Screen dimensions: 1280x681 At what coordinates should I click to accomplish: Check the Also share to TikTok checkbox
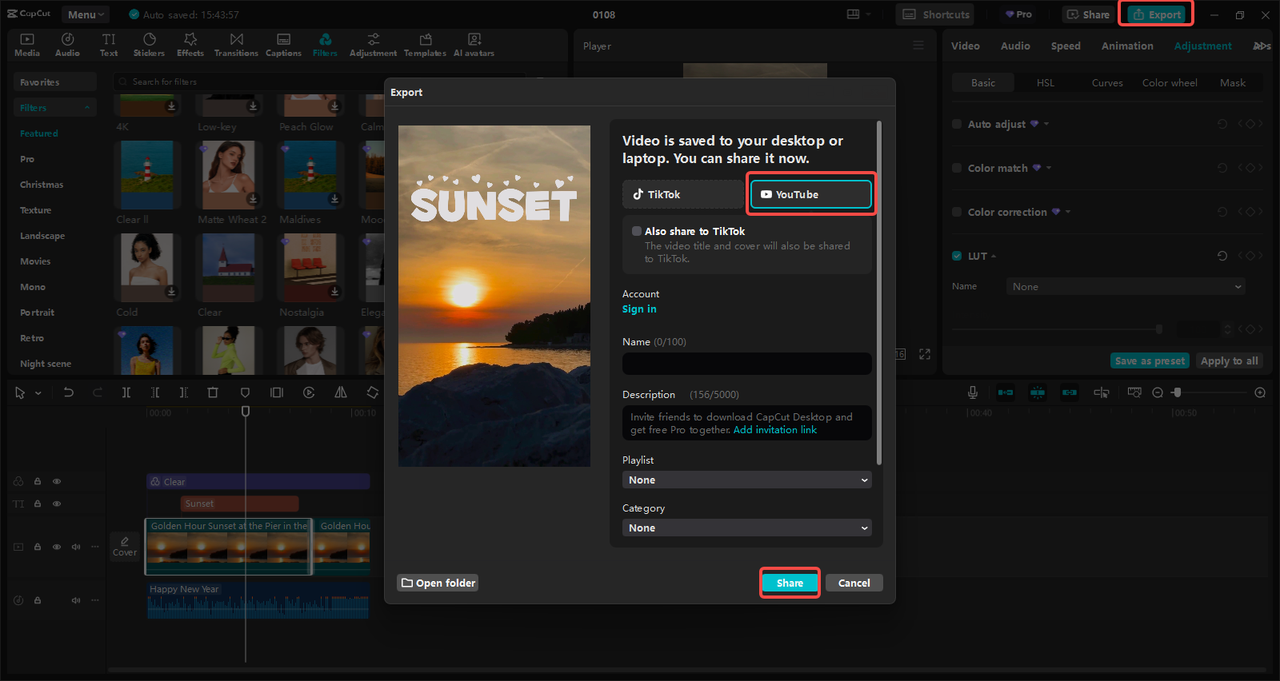pyautogui.click(x=637, y=231)
